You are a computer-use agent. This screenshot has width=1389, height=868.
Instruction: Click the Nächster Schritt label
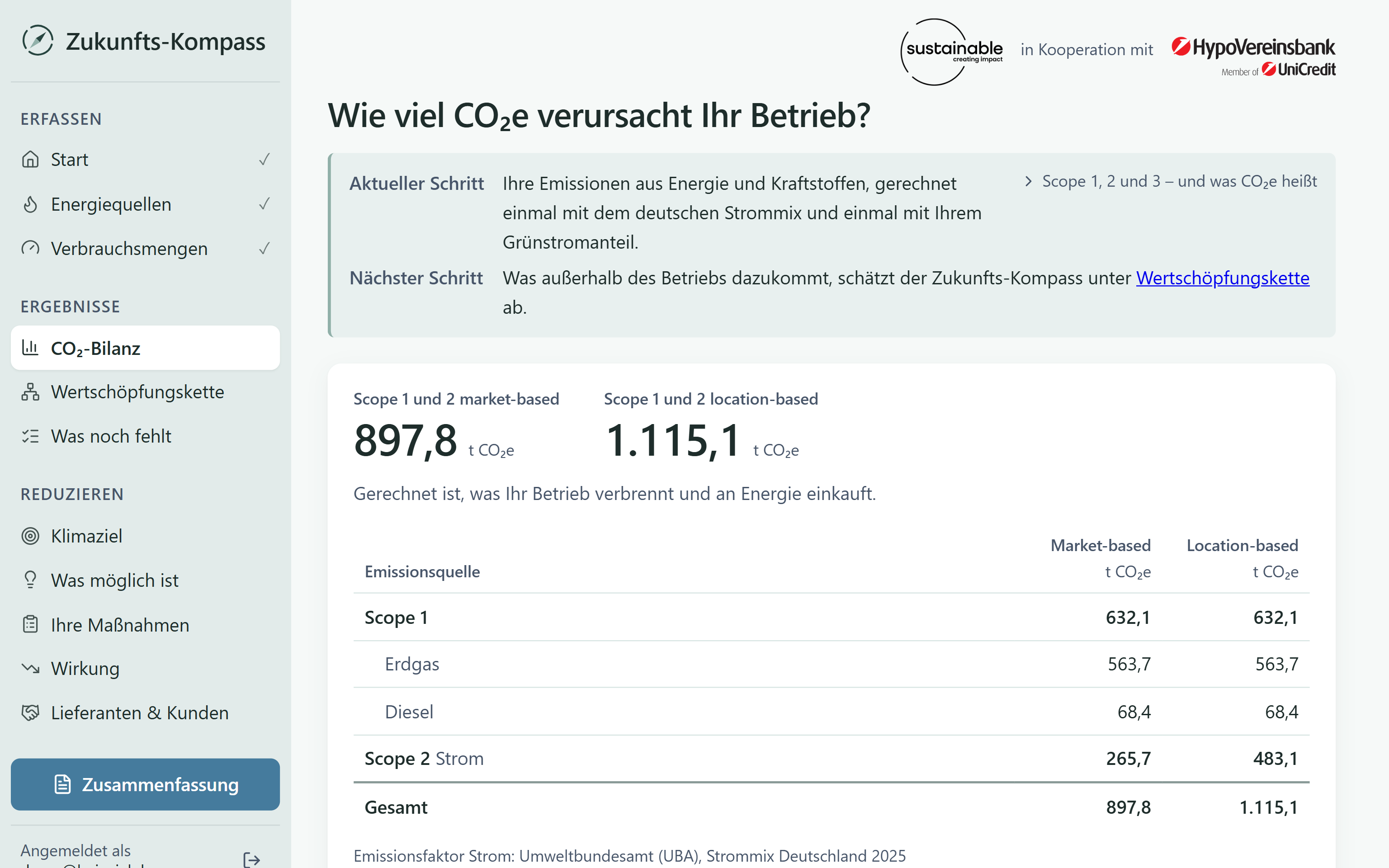tap(416, 278)
